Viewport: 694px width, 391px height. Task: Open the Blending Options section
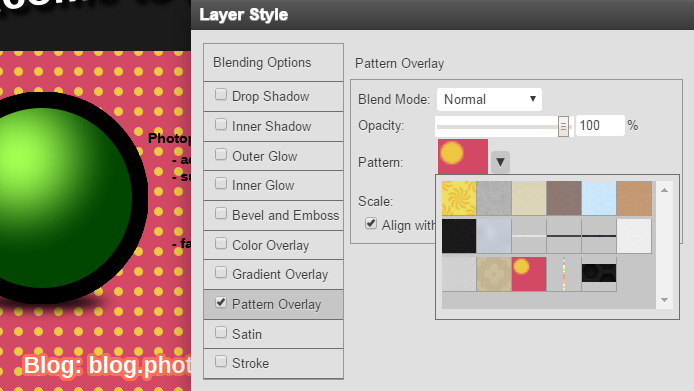[274, 62]
